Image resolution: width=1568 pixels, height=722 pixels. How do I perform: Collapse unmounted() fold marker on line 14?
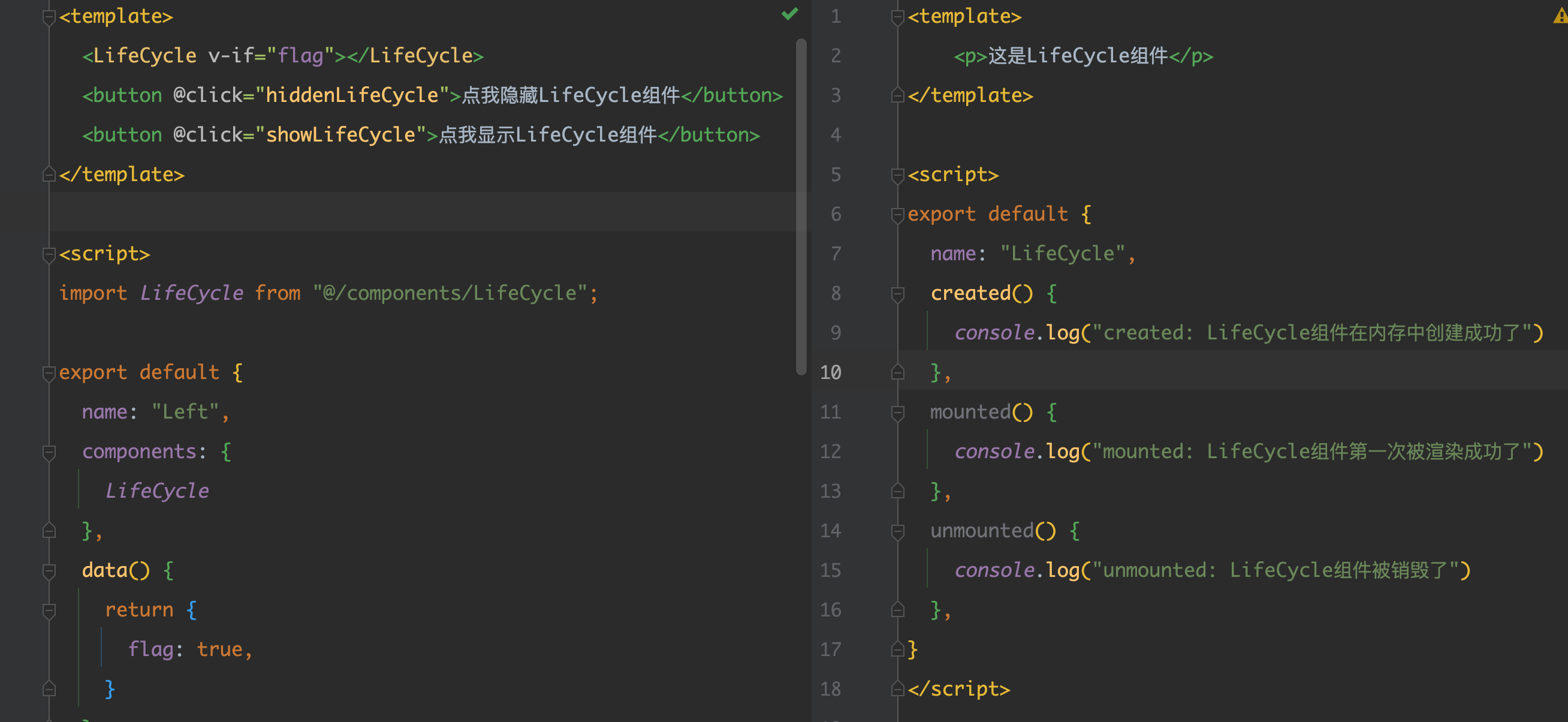(x=897, y=531)
